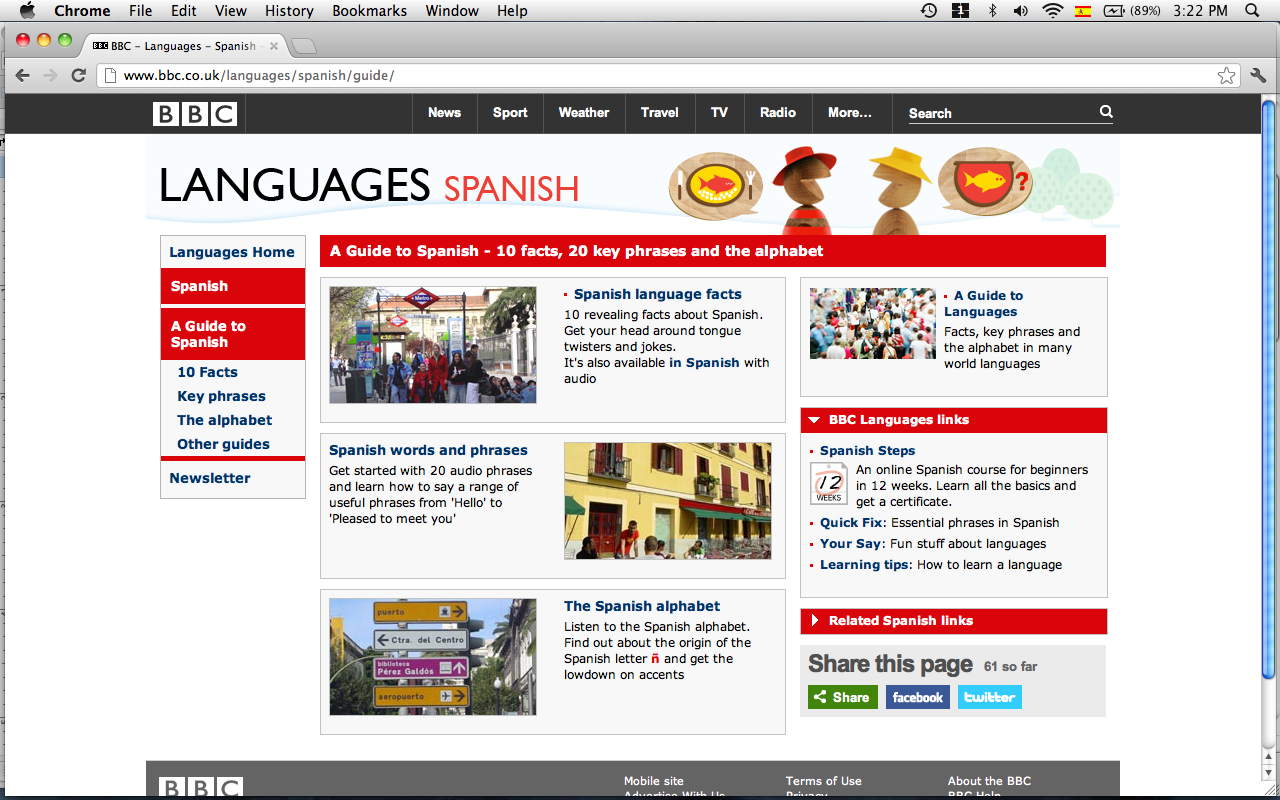1280x800 pixels.
Task: Click the crowd photo thumbnail
Action: [873, 324]
